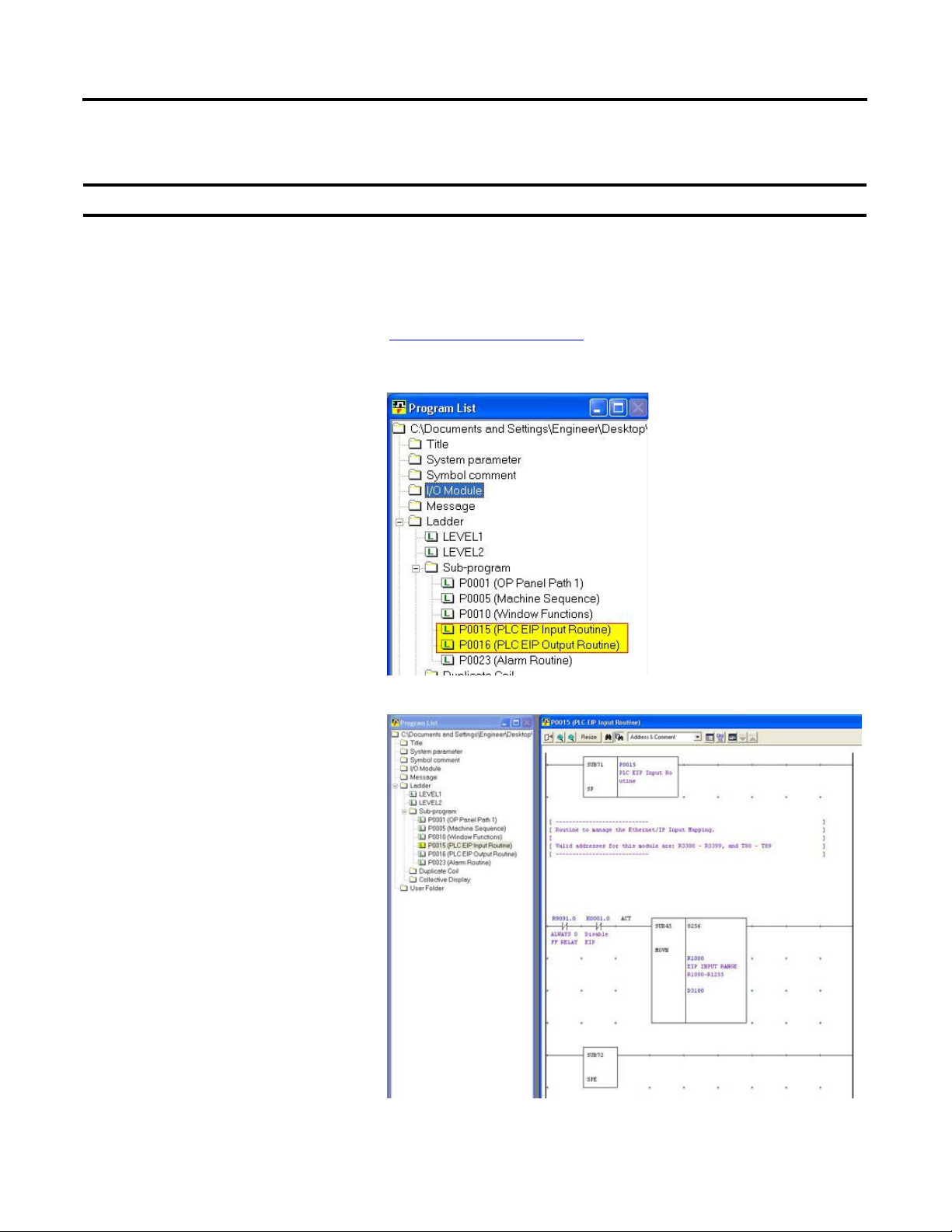The width and height of the screenshot is (952, 1232).
Task: Select the SUB72 SPE function block
Action: pos(600,1067)
